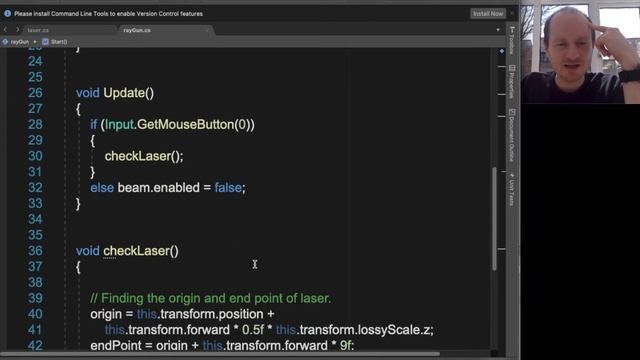Click the '0.5f' value on line 41
Viewport: 640px width, 360px height.
[x=253, y=330]
